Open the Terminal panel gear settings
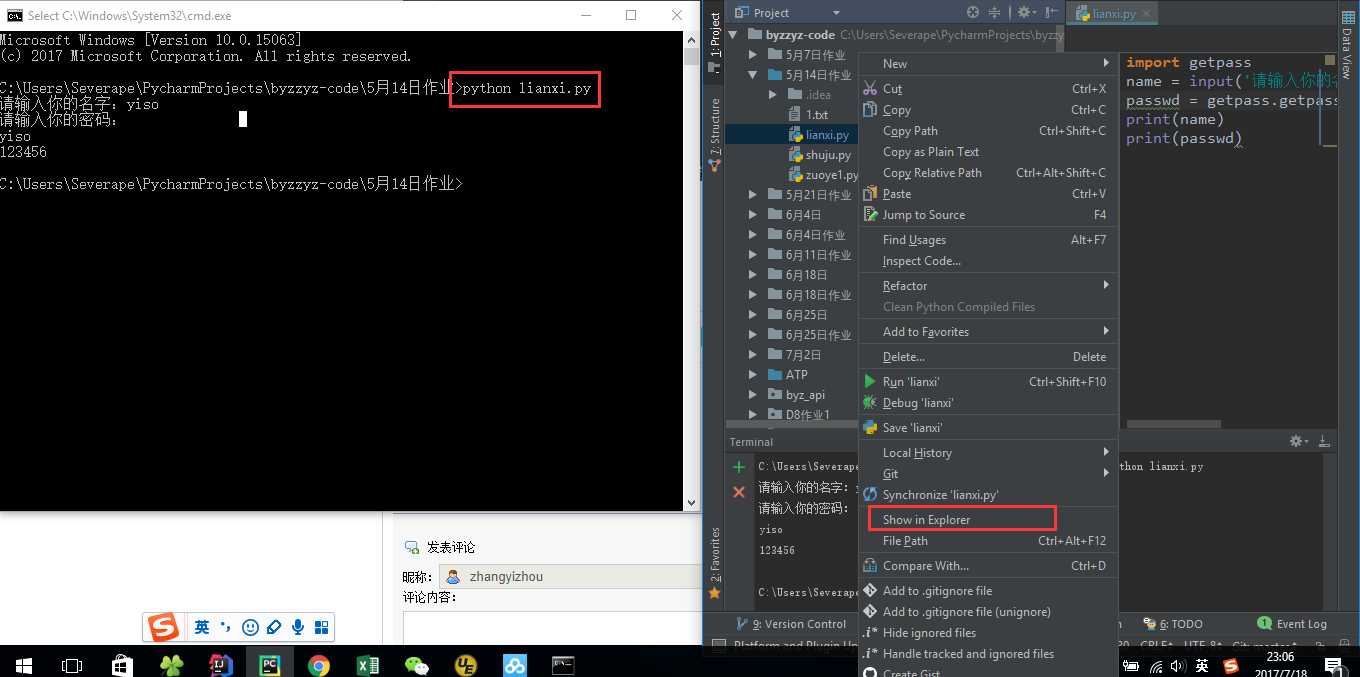The height and width of the screenshot is (677, 1360). coord(1298,441)
